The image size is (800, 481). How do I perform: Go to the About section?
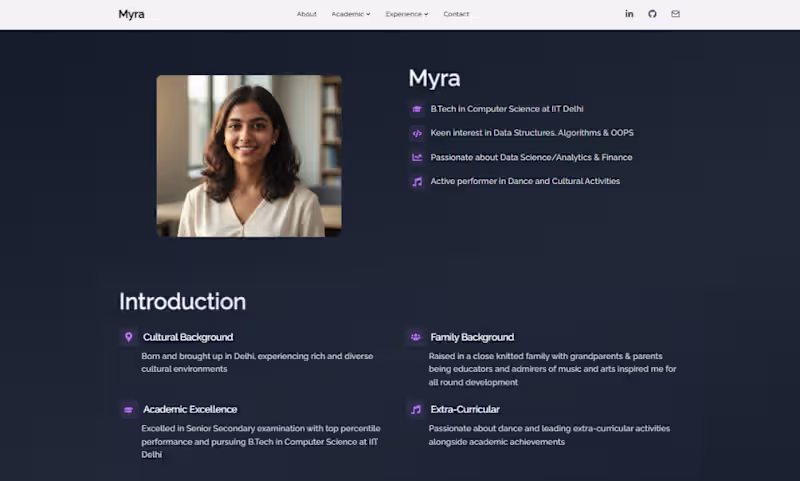[x=307, y=14]
